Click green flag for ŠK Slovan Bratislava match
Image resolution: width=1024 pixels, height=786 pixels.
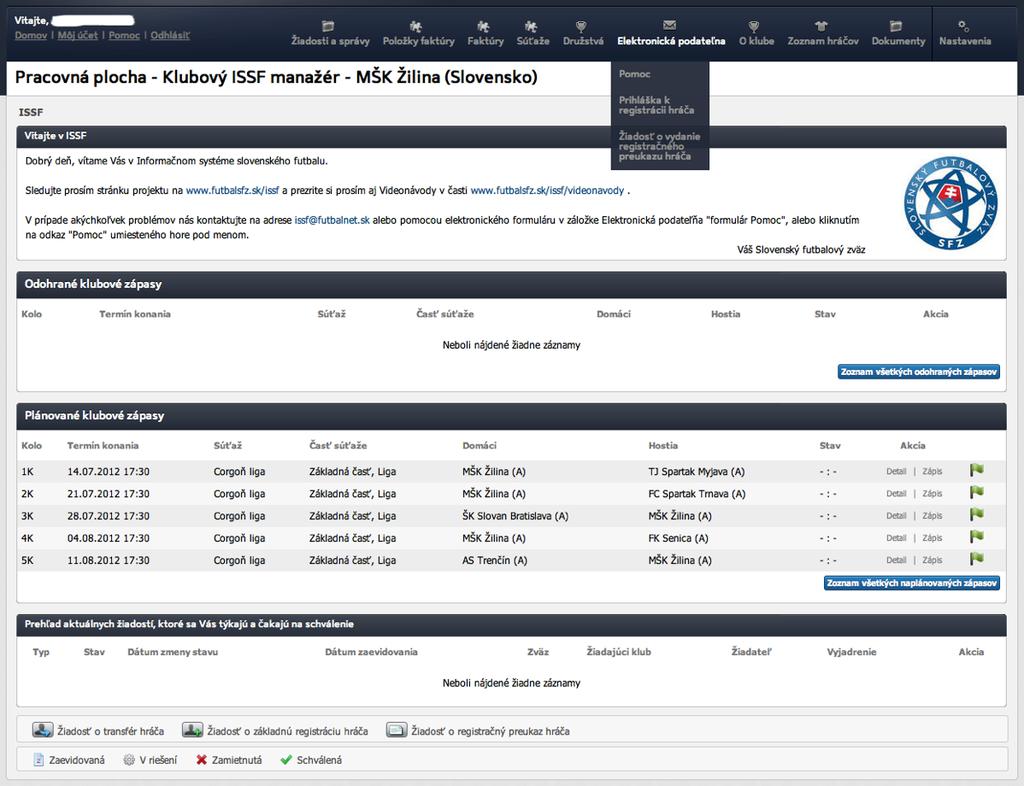977,514
